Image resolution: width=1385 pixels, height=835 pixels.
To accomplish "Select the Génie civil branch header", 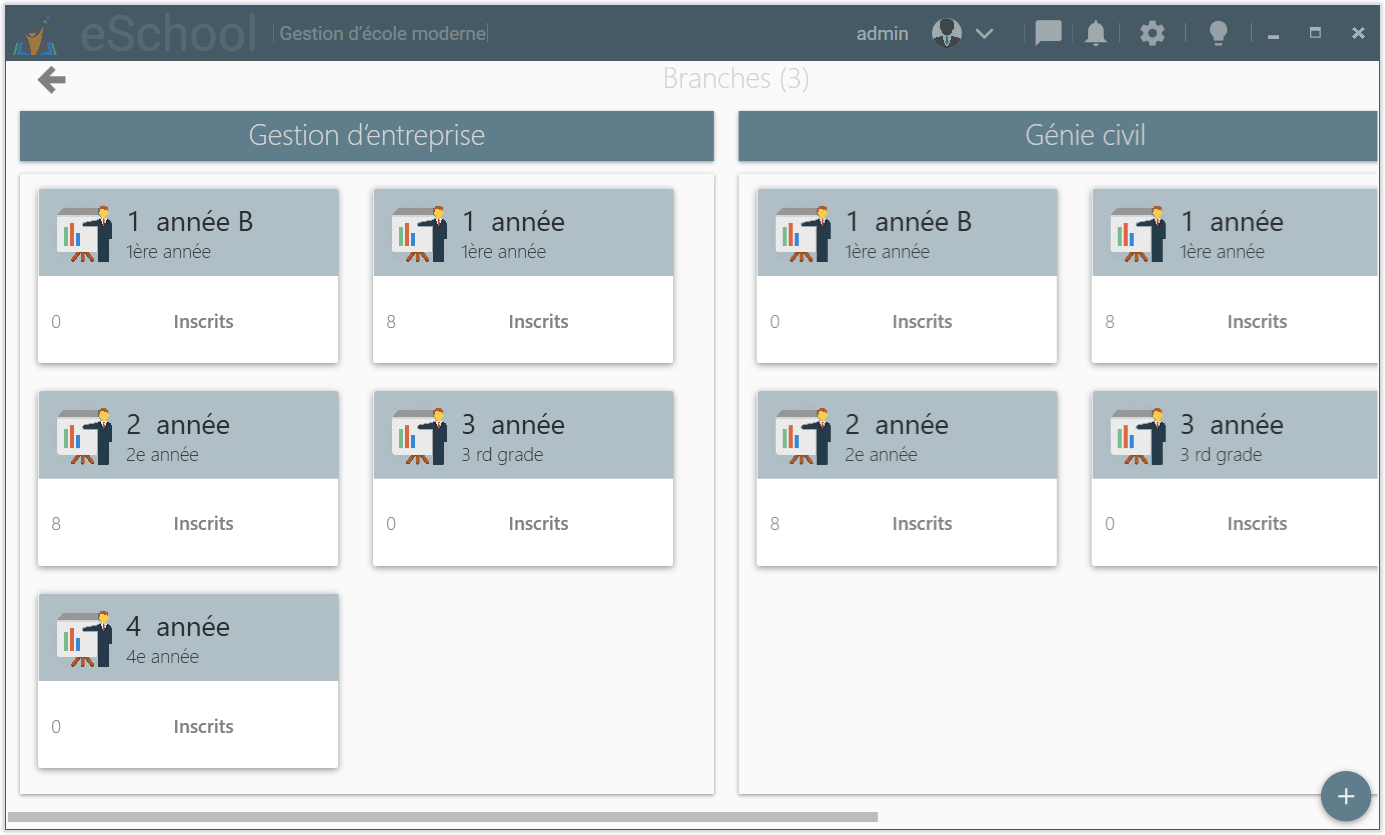I will tap(1085, 136).
